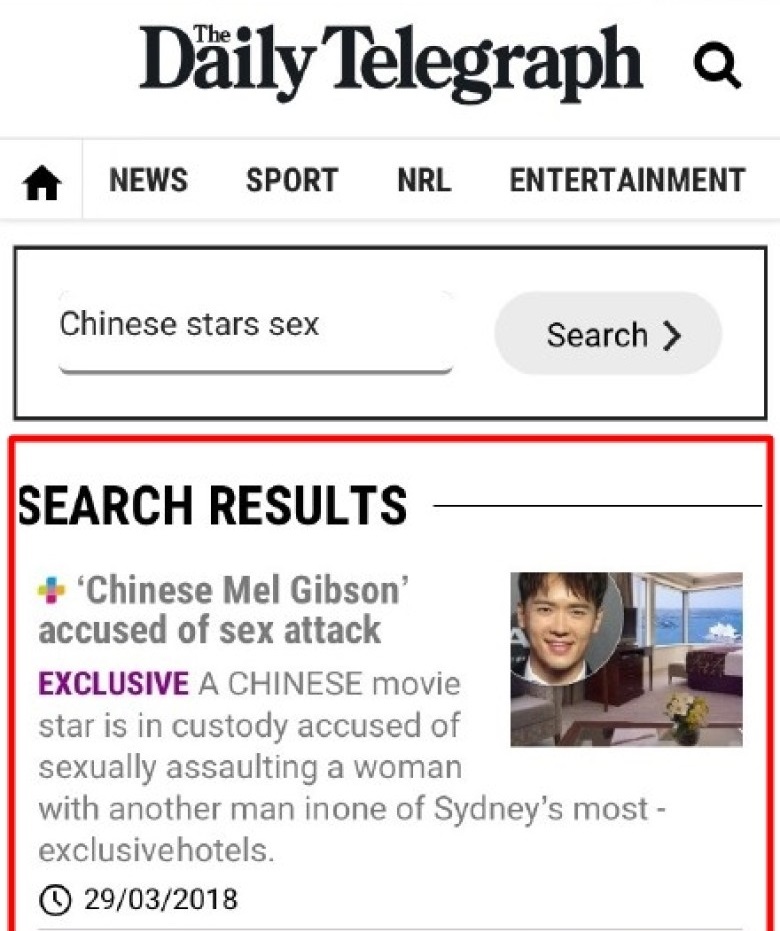This screenshot has height=931, width=780.
Task: Open the NRL section
Action: click(x=424, y=180)
